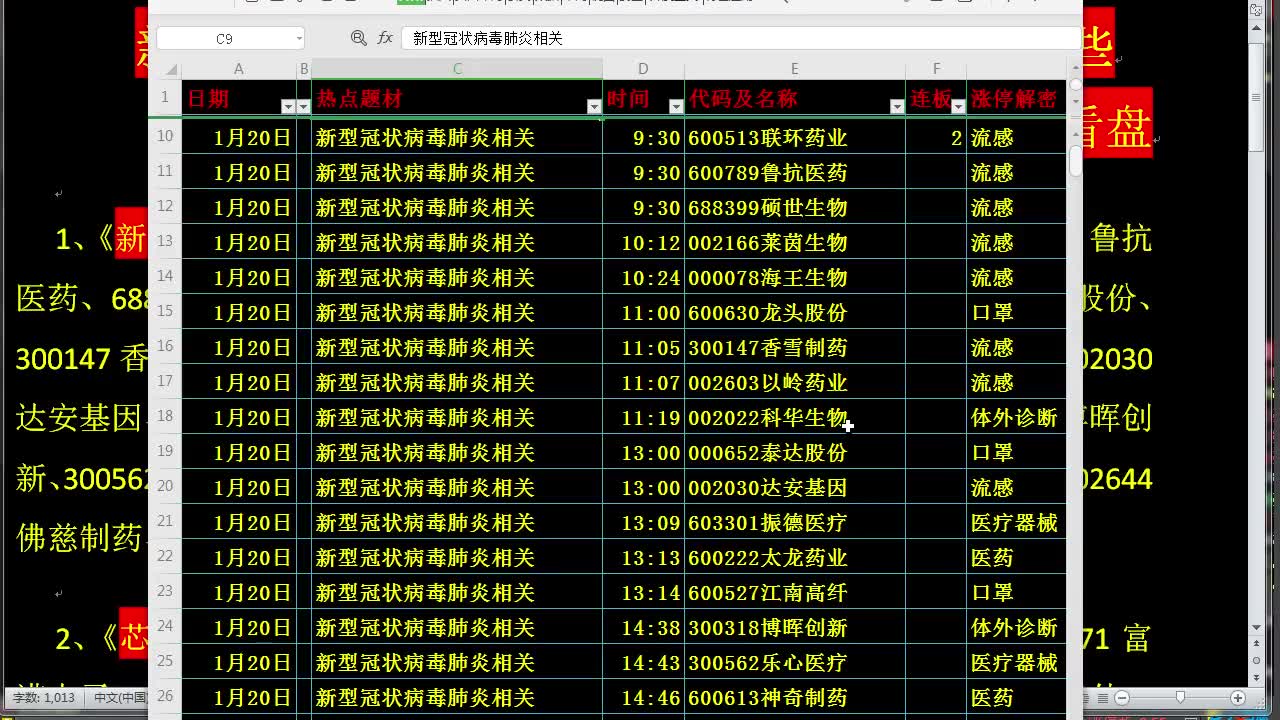The image size is (1280, 720).
Task: Select cell 600630龙头股份
Action: (x=795, y=312)
